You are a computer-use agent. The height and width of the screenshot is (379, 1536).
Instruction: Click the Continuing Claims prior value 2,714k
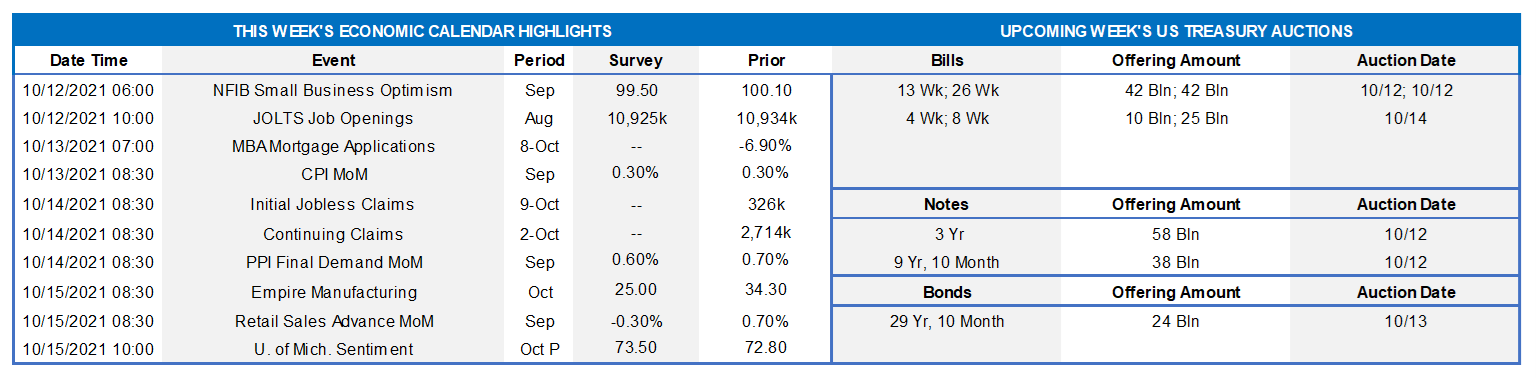767,234
